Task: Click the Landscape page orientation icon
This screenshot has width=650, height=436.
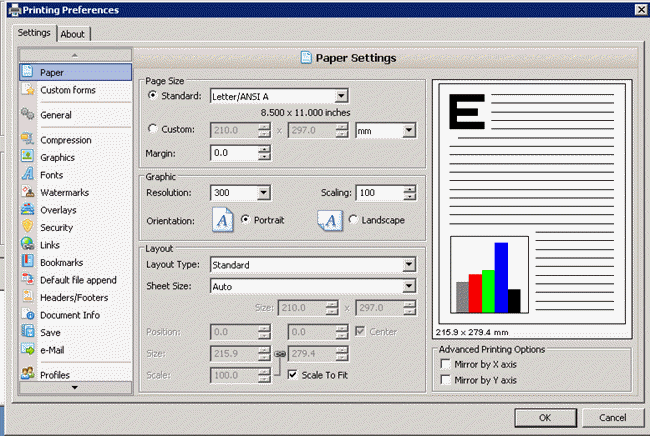Action: [x=330, y=220]
